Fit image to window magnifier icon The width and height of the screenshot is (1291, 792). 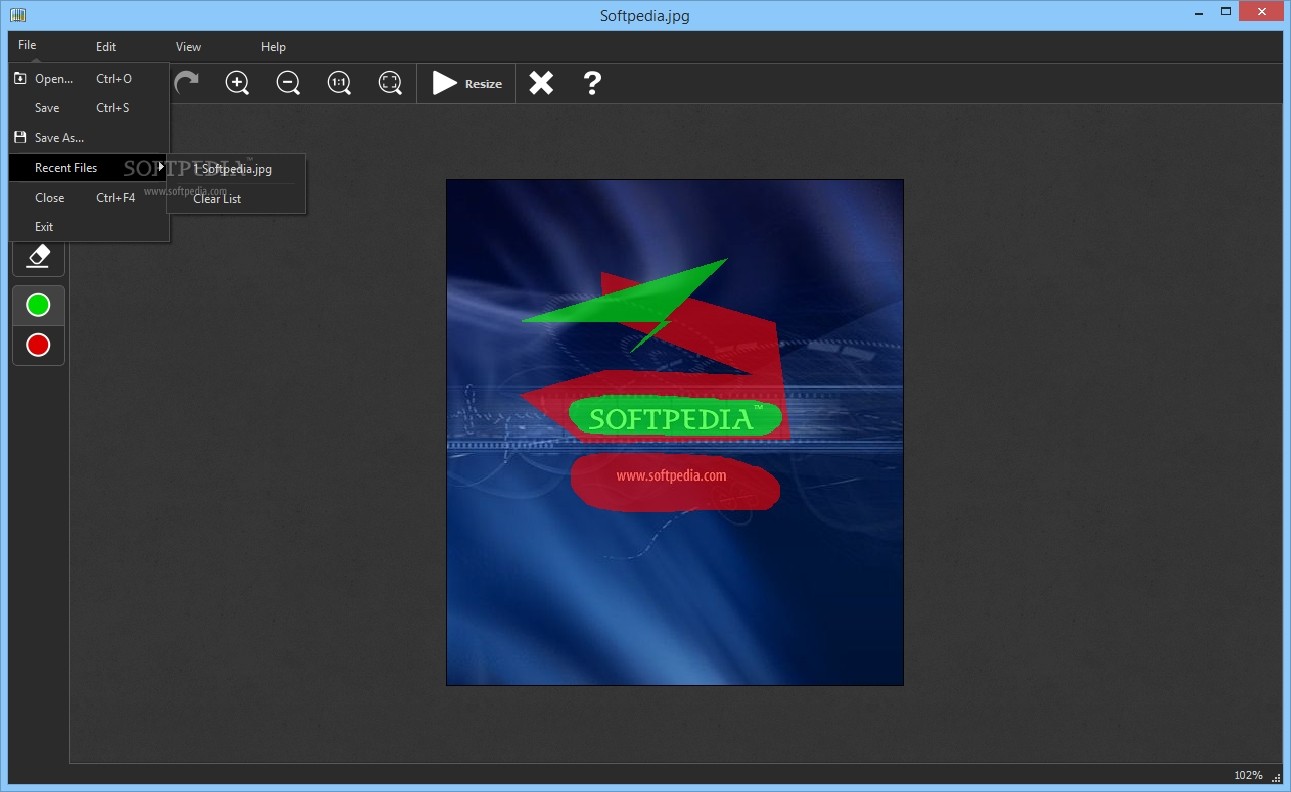pos(391,83)
